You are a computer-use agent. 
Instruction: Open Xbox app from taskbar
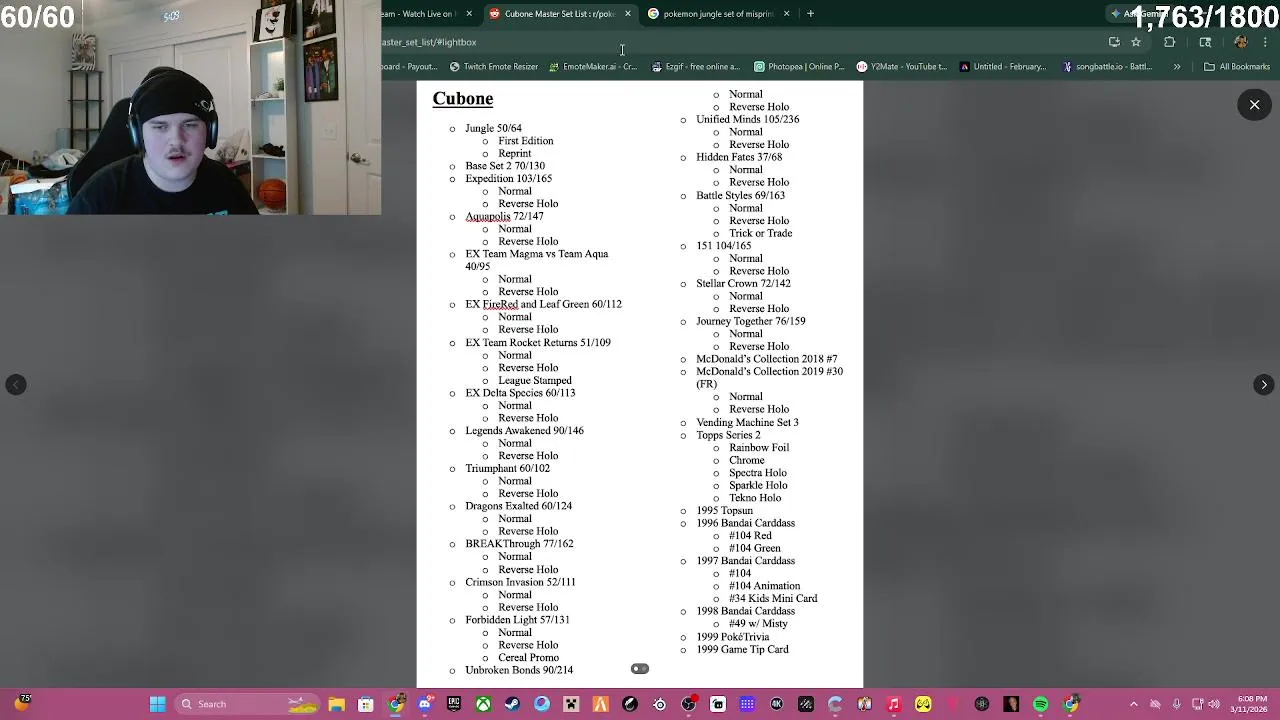[x=483, y=704]
